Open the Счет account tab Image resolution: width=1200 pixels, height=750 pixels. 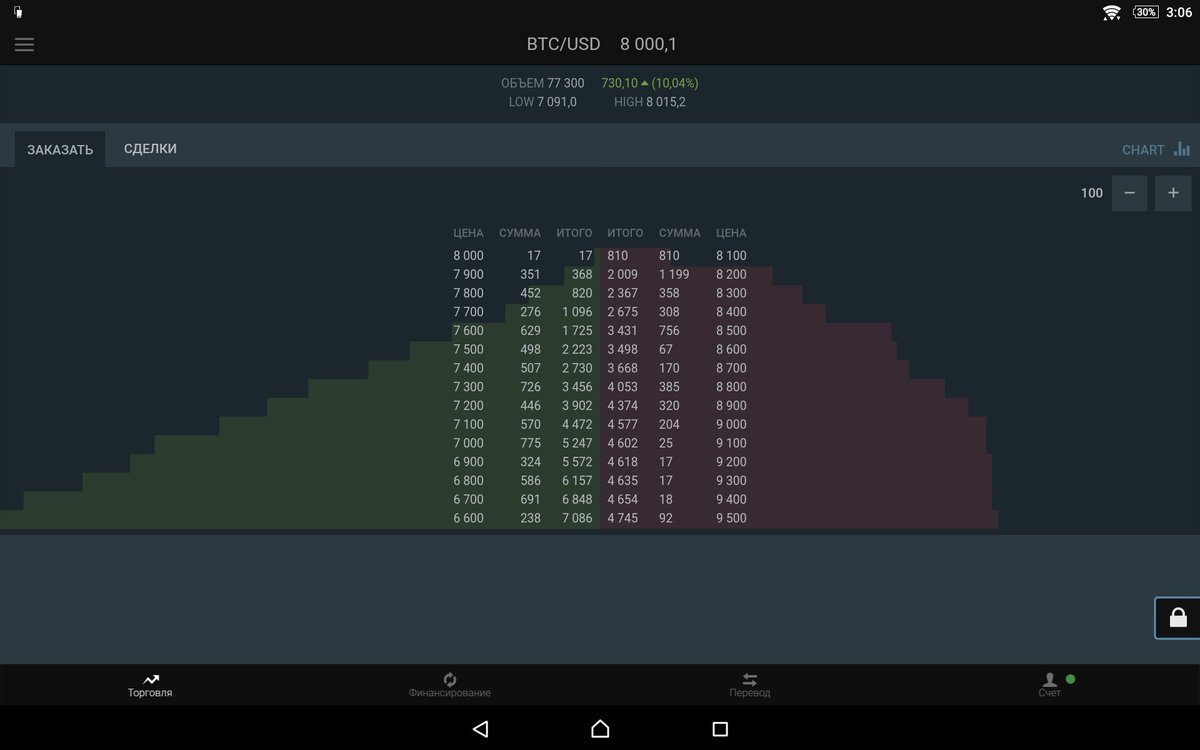(1050, 685)
